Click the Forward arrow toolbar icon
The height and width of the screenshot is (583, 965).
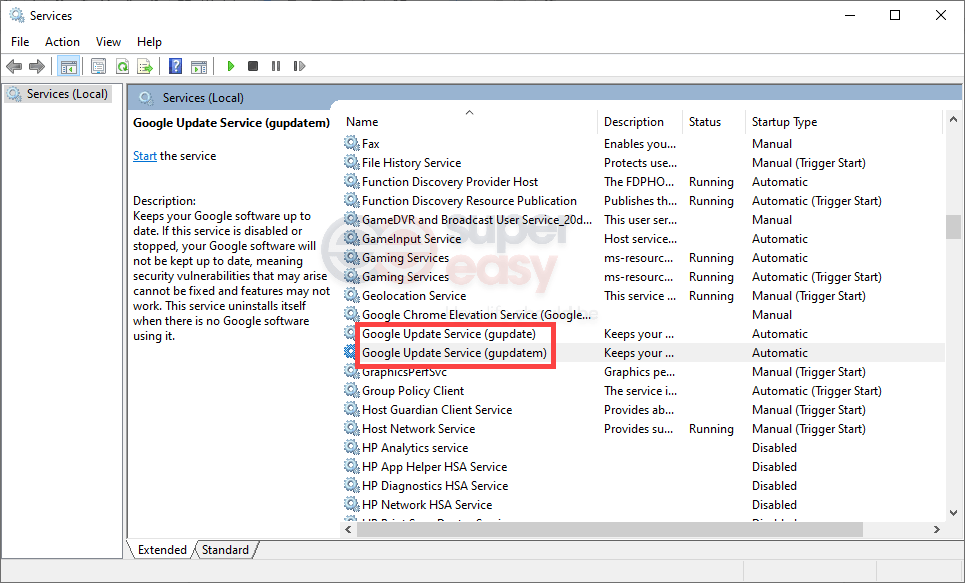click(37, 66)
